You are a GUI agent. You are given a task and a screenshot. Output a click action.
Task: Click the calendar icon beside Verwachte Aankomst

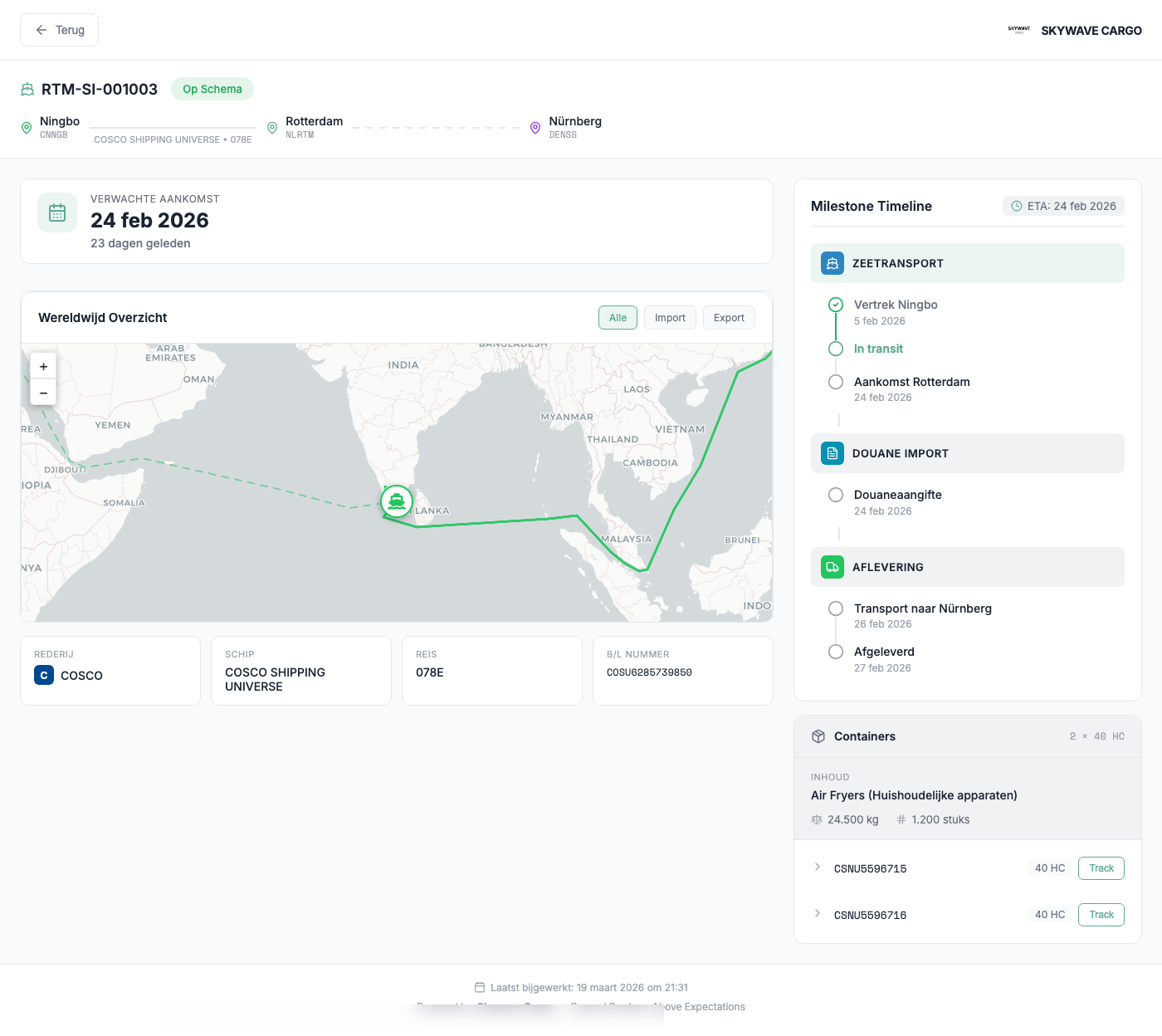tap(57, 213)
